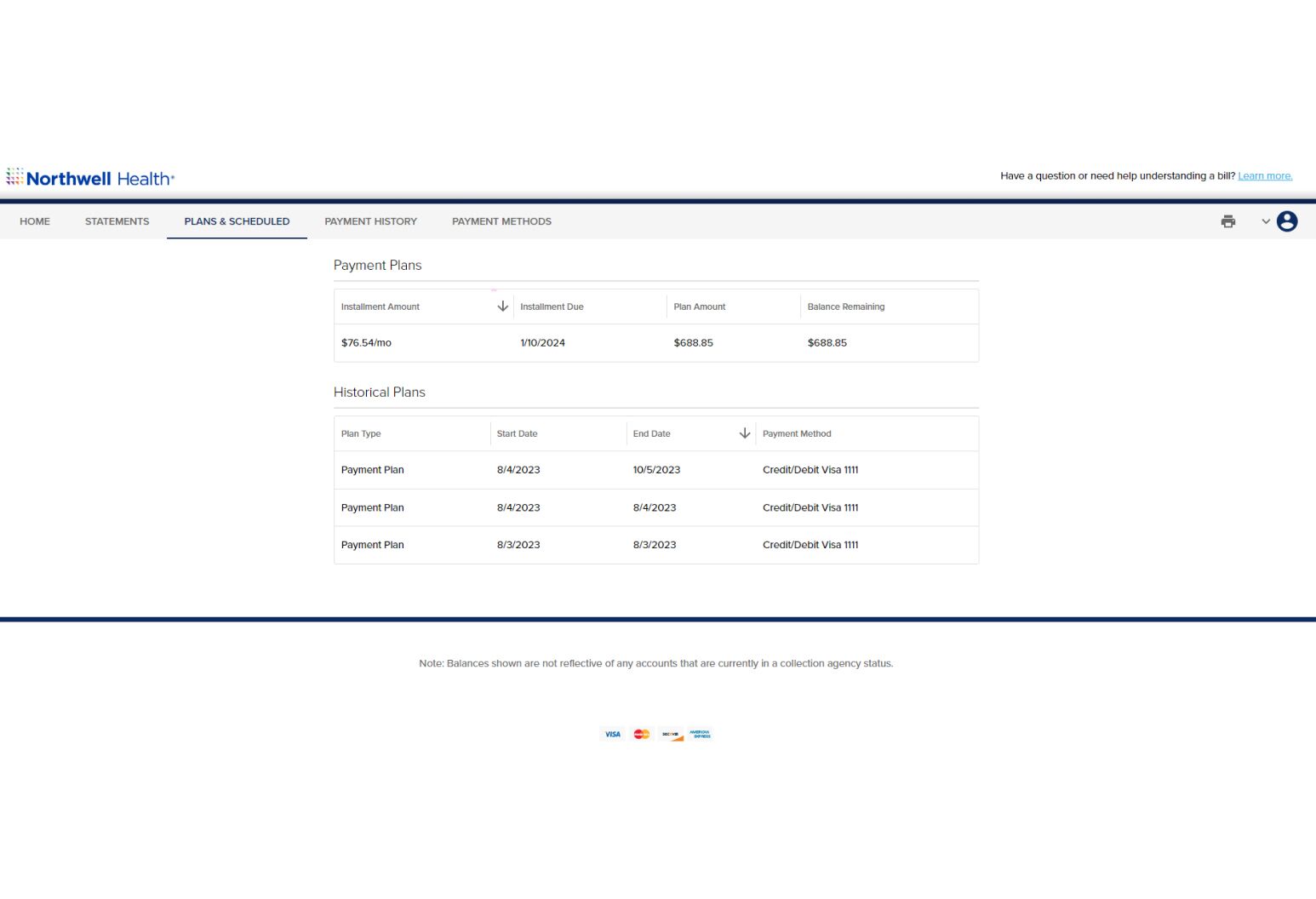Sort by the Plan Type column header

click(x=361, y=434)
